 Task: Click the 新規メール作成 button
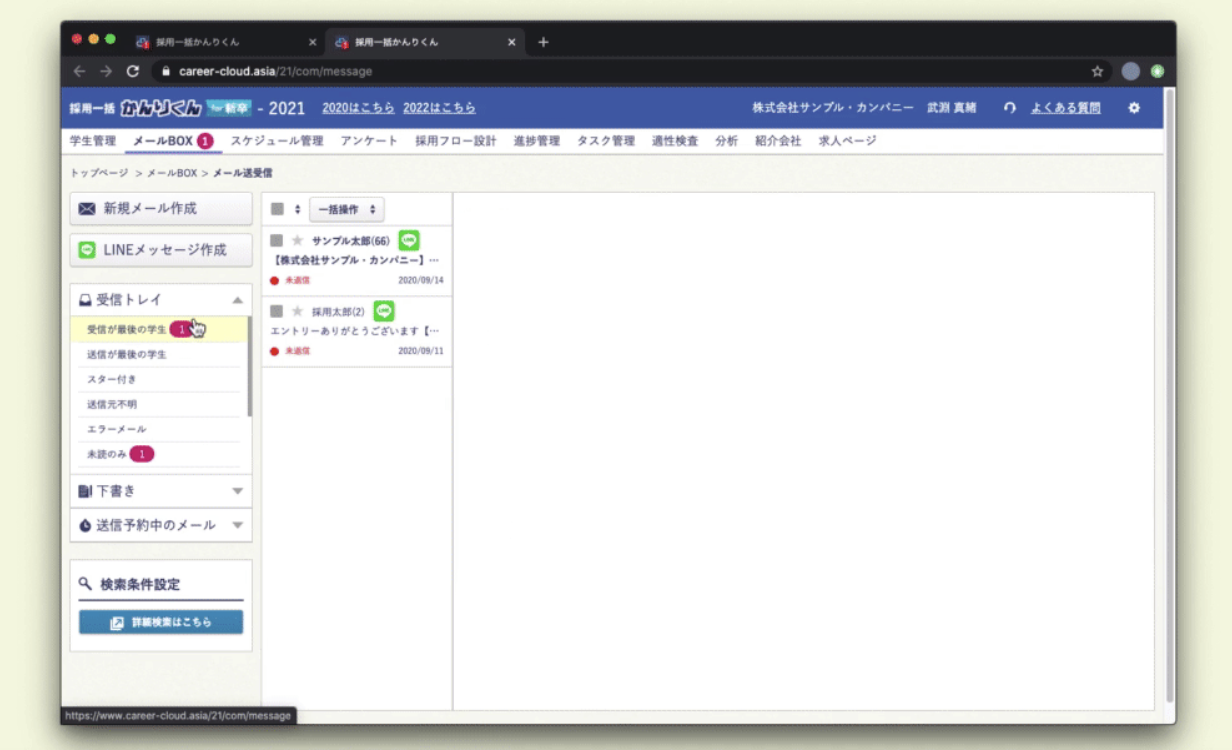coord(160,208)
